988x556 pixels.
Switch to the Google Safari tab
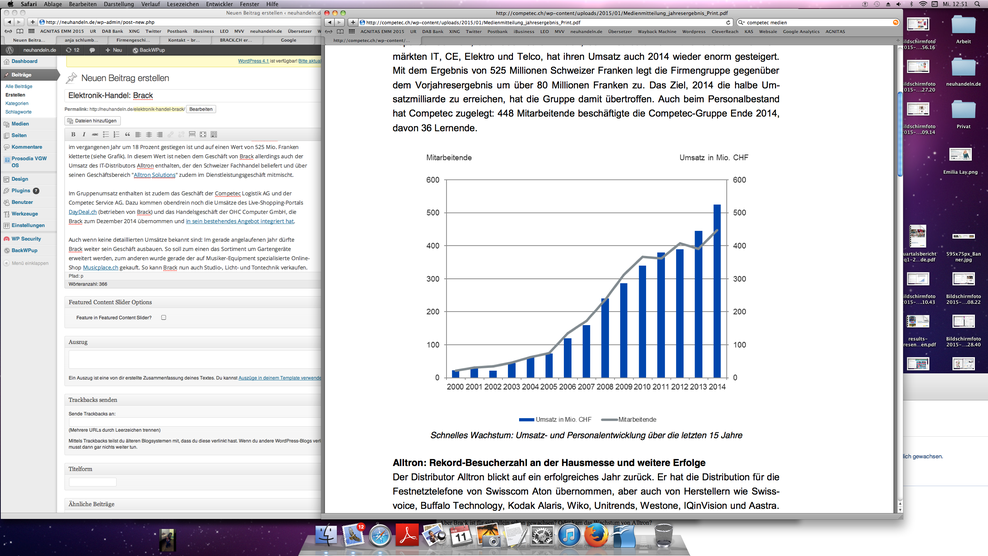[289, 40]
